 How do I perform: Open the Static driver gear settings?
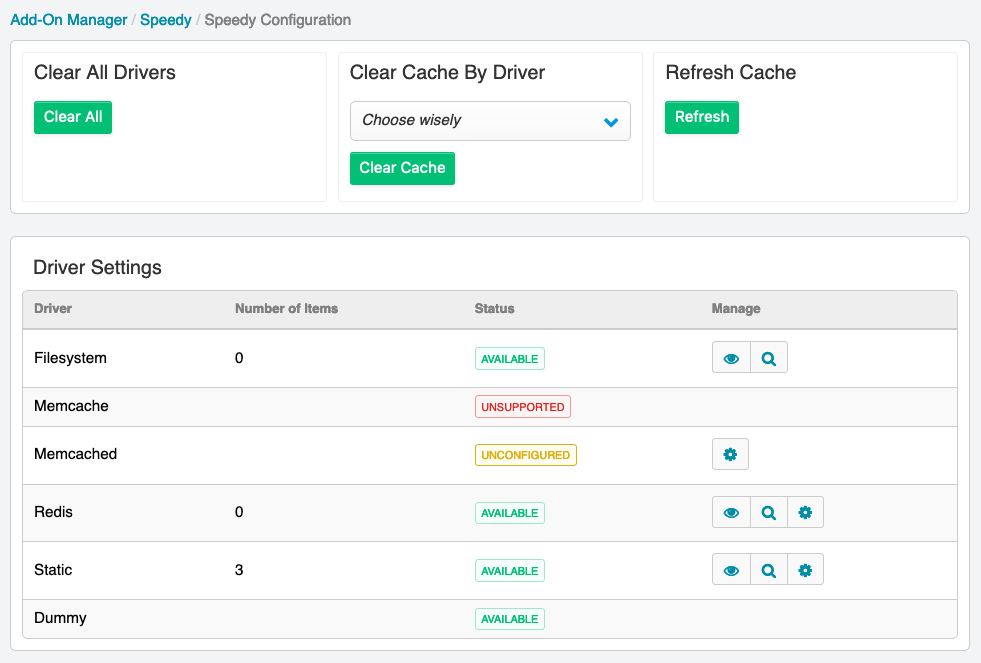point(805,570)
